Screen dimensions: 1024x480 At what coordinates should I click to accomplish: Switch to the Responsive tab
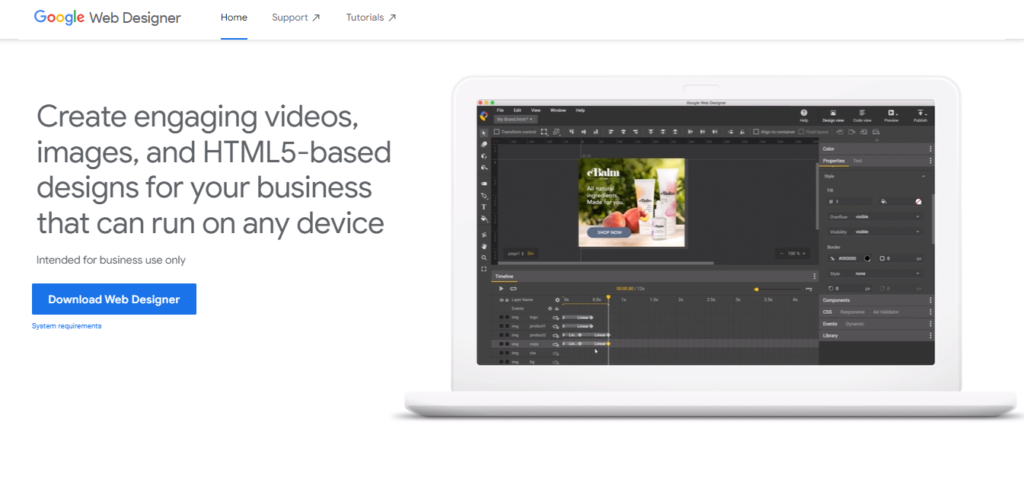pos(852,312)
